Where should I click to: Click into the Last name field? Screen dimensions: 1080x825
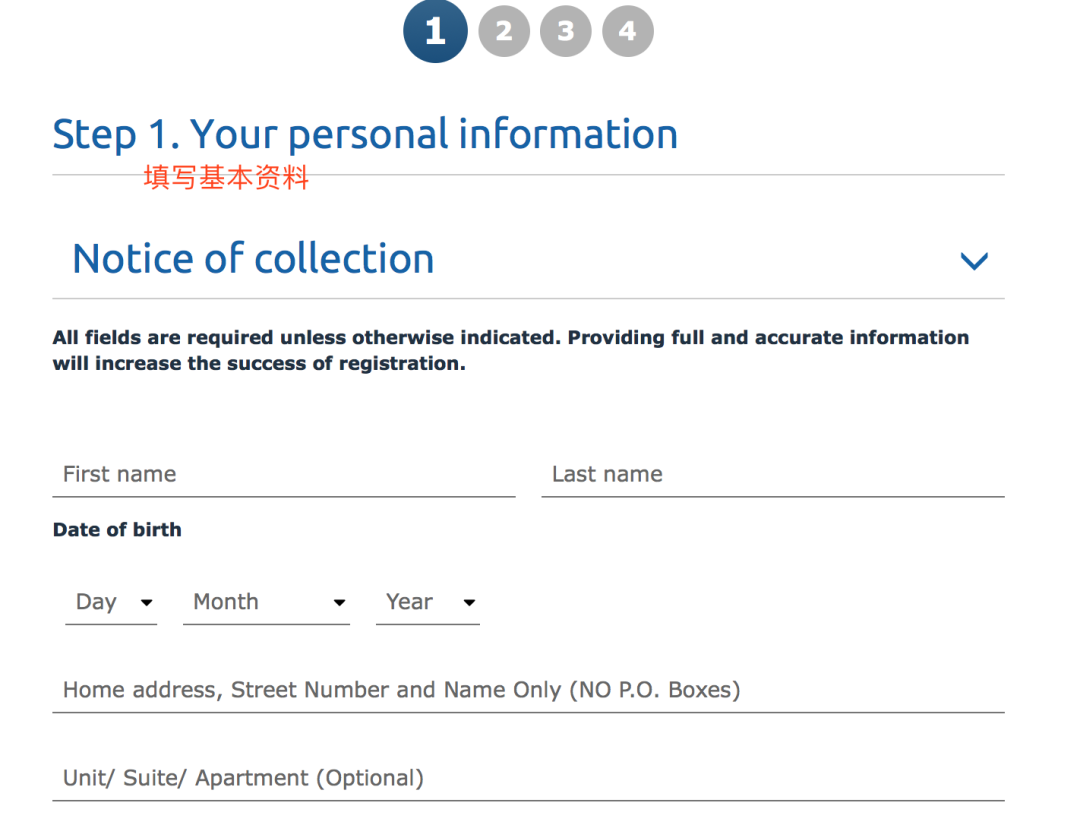(772, 475)
